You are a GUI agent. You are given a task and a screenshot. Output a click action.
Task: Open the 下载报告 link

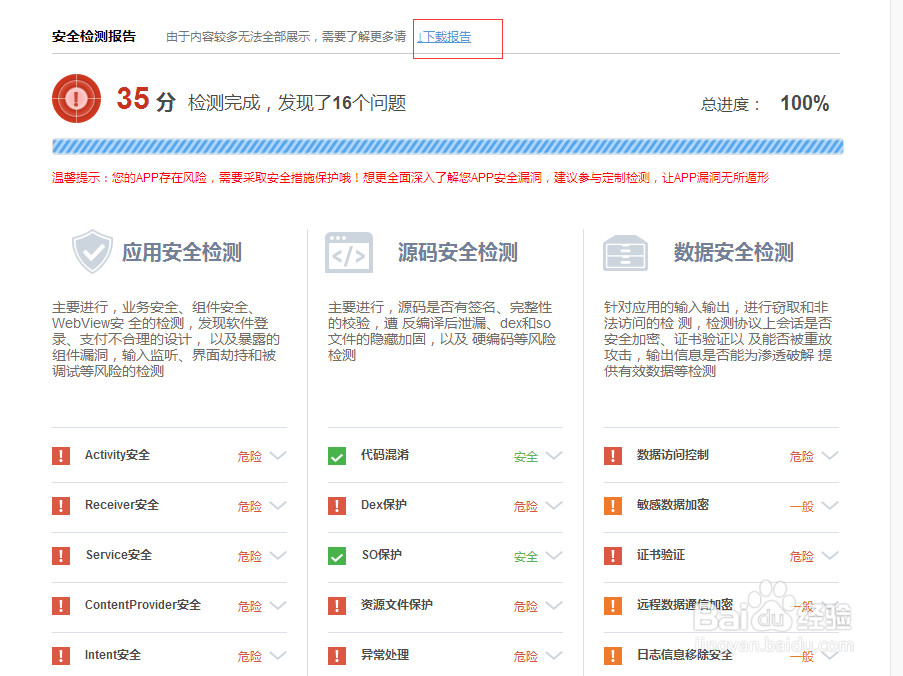coord(442,38)
